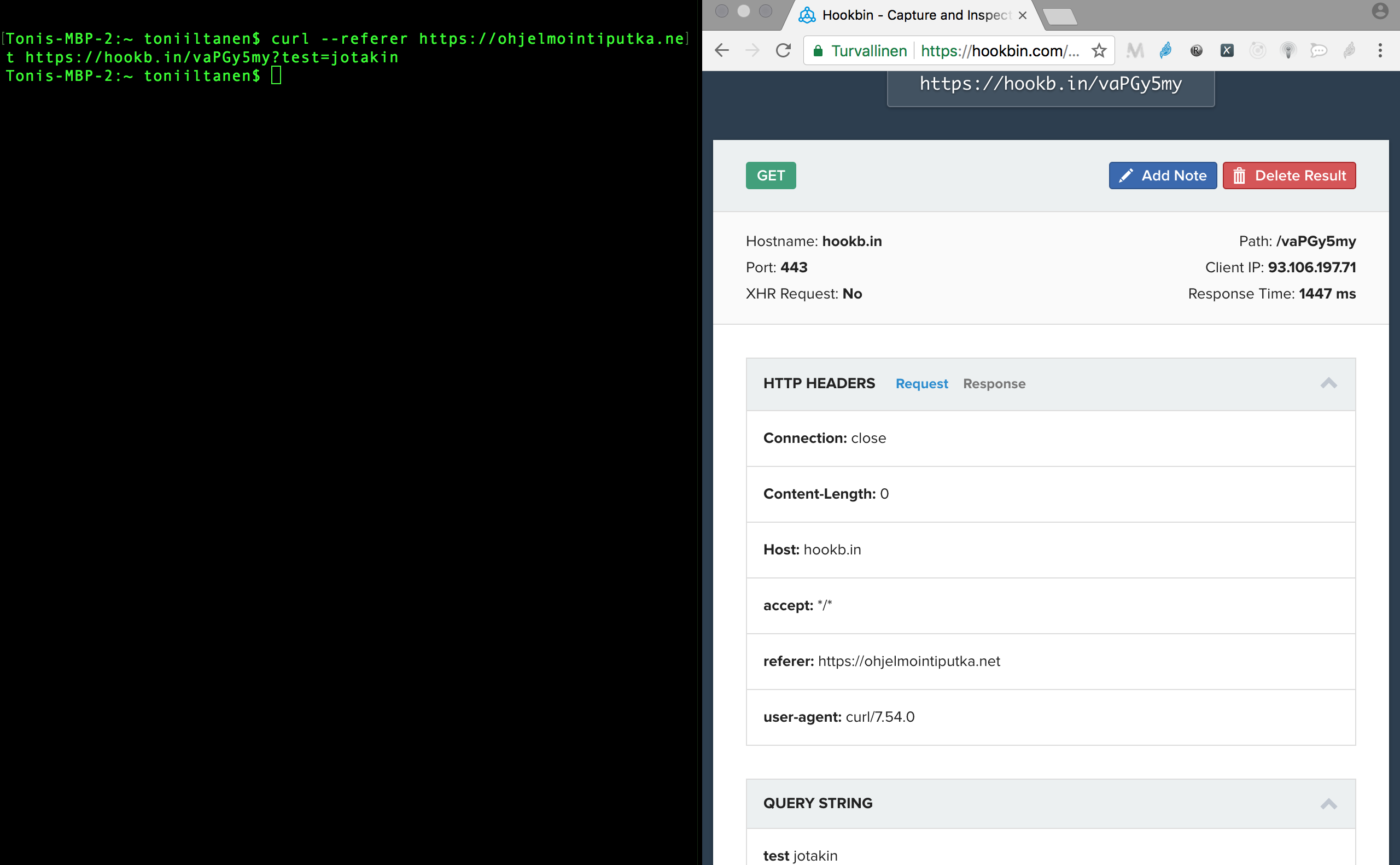Viewport: 1400px width, 865px height.
Task: Click the Delete Result button
Action: click(x=1289, y=176)
